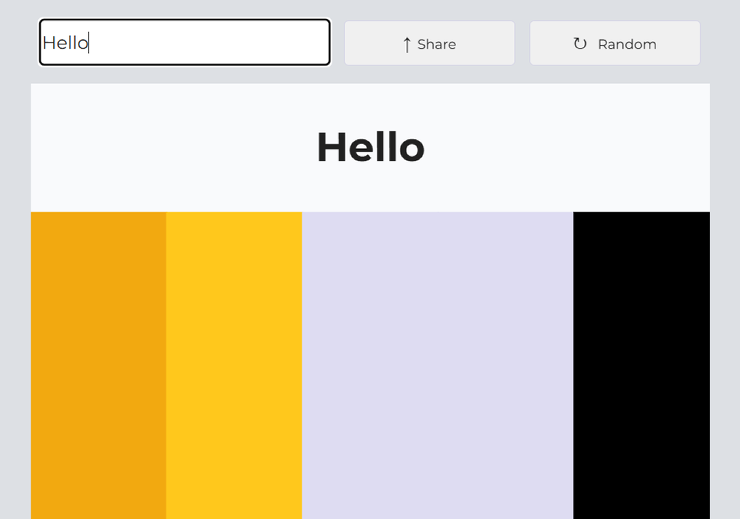Screen dimensions: 740x519
Task: Click the bold Hello heading
Action: pos(370,148)
